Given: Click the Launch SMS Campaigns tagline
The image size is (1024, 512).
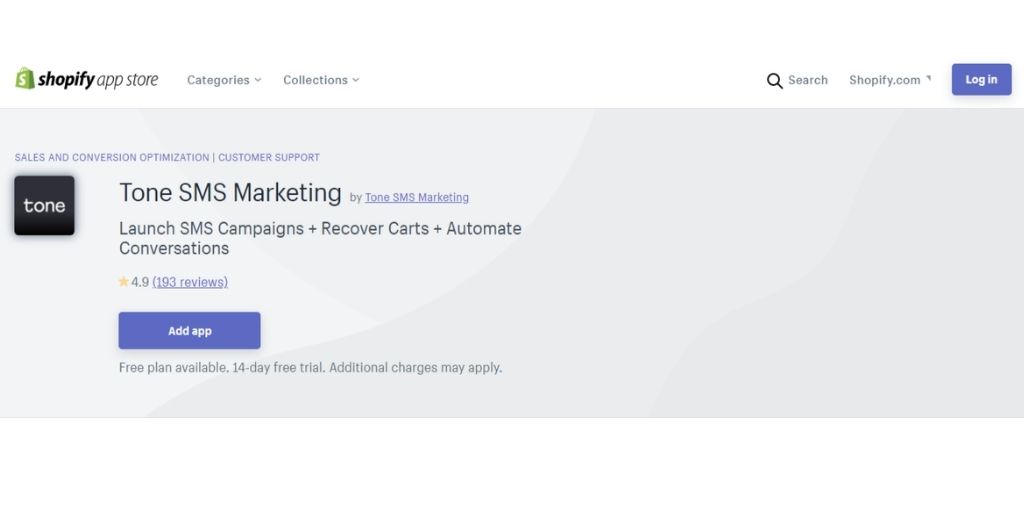Looking at the screenshot, I should (320, 238).
